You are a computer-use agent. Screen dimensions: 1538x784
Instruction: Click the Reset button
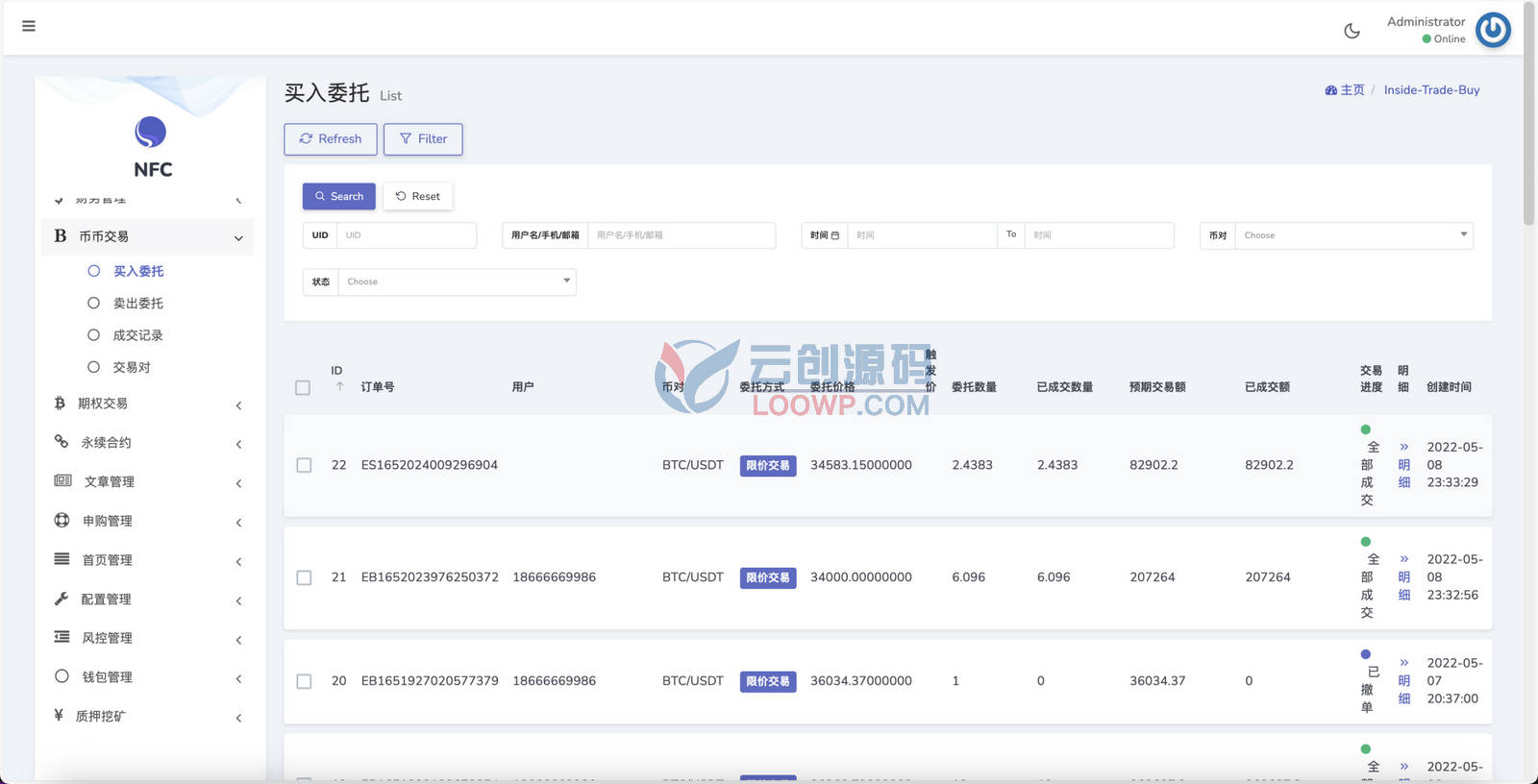418,196
